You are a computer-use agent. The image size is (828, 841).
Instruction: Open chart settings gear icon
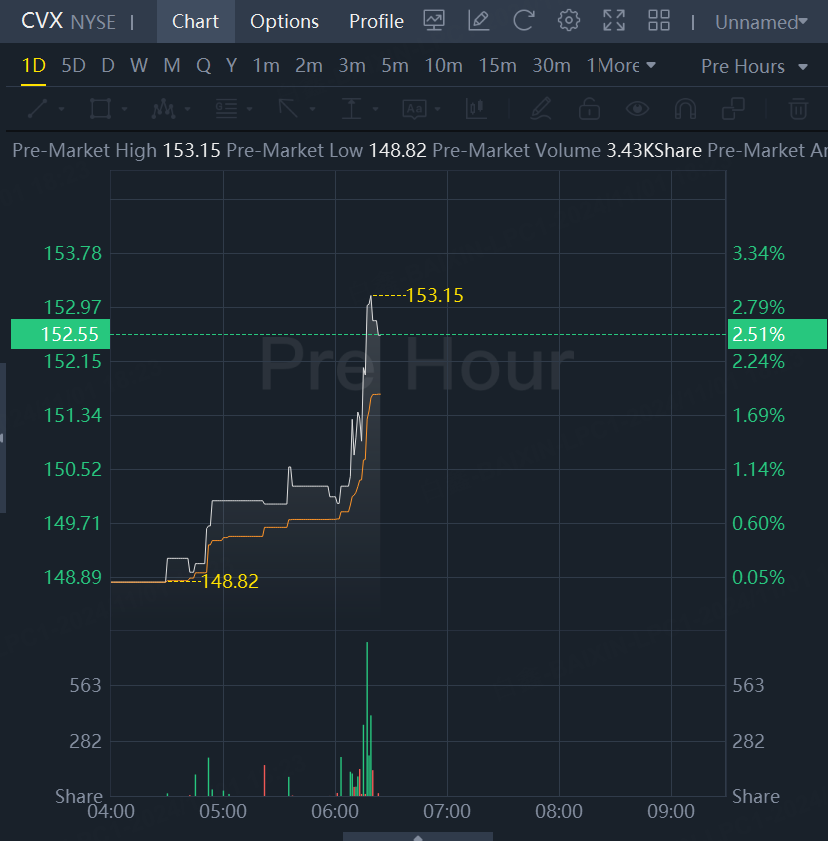568,21
